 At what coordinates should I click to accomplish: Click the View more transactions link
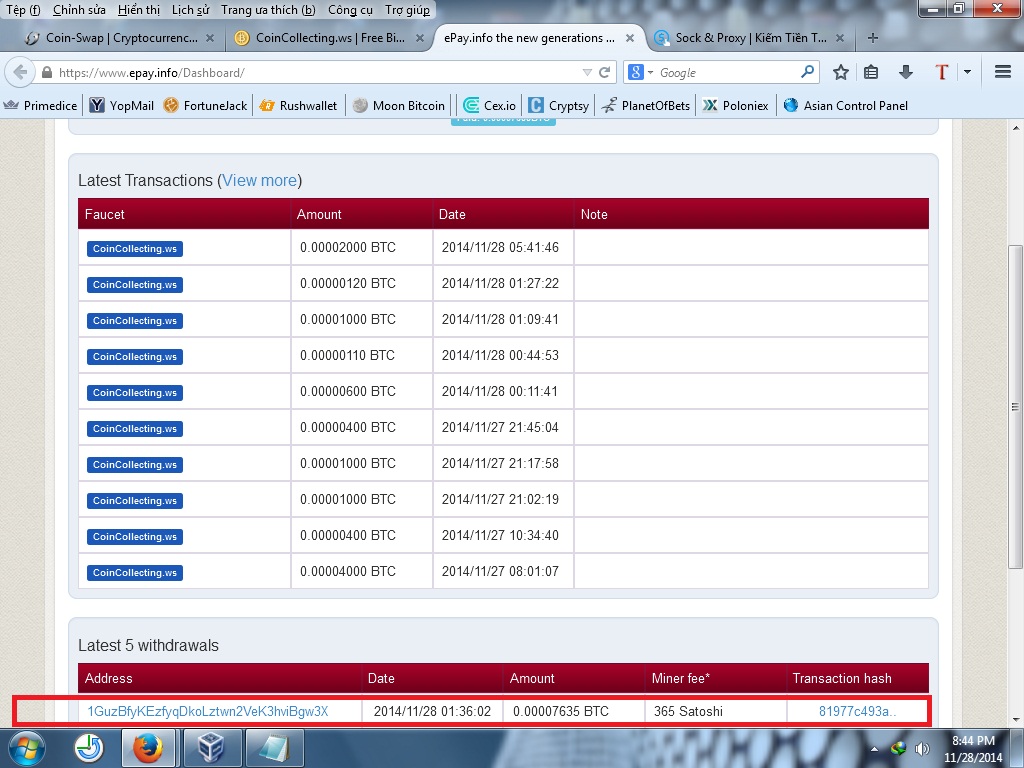pos(259,180)
